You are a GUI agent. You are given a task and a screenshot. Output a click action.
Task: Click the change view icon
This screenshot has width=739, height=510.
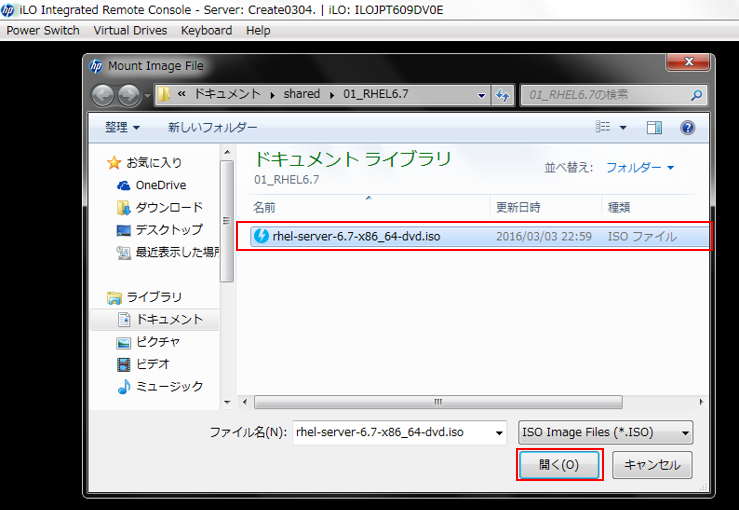pos(603,127)
